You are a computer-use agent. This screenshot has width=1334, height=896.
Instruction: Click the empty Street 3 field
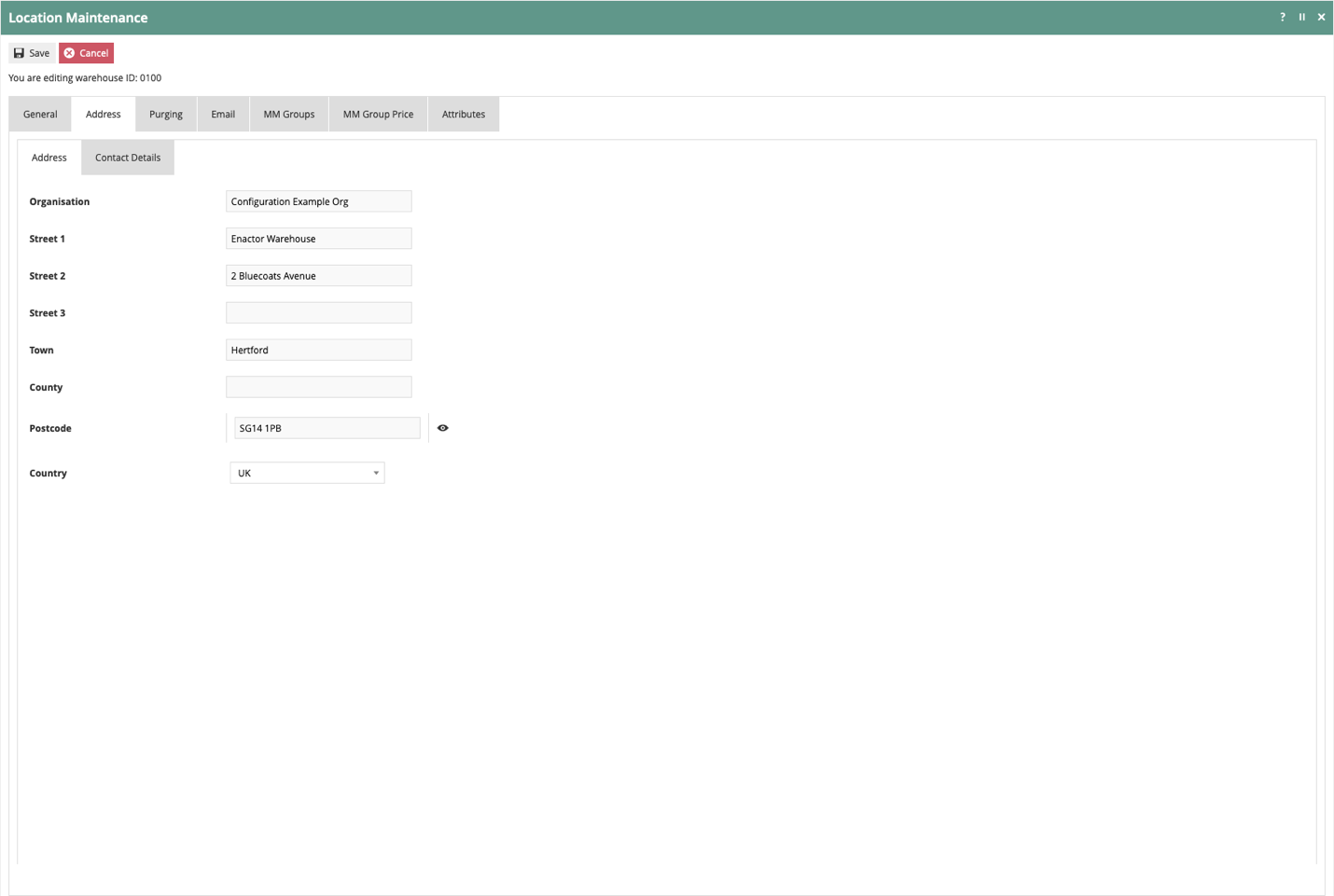click(x=318, y=312)
